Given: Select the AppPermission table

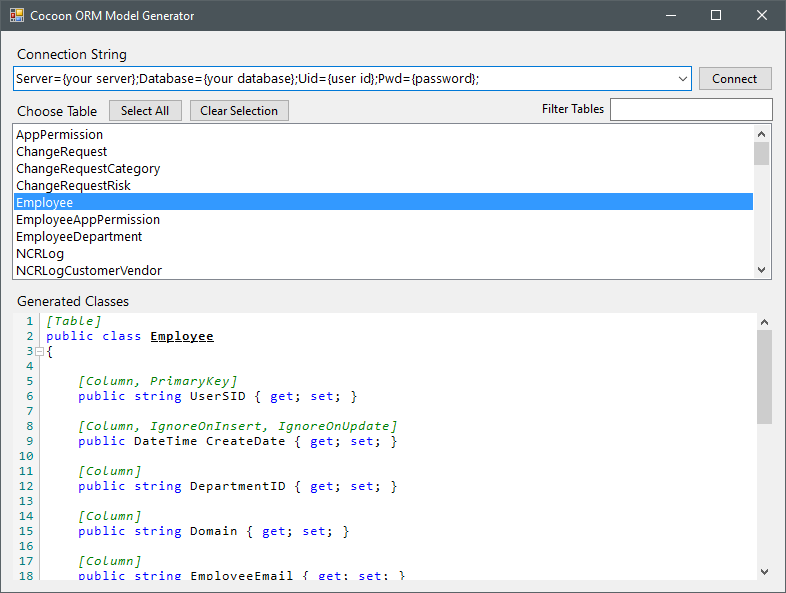Looking at the screenshot, I should (383, 134).
